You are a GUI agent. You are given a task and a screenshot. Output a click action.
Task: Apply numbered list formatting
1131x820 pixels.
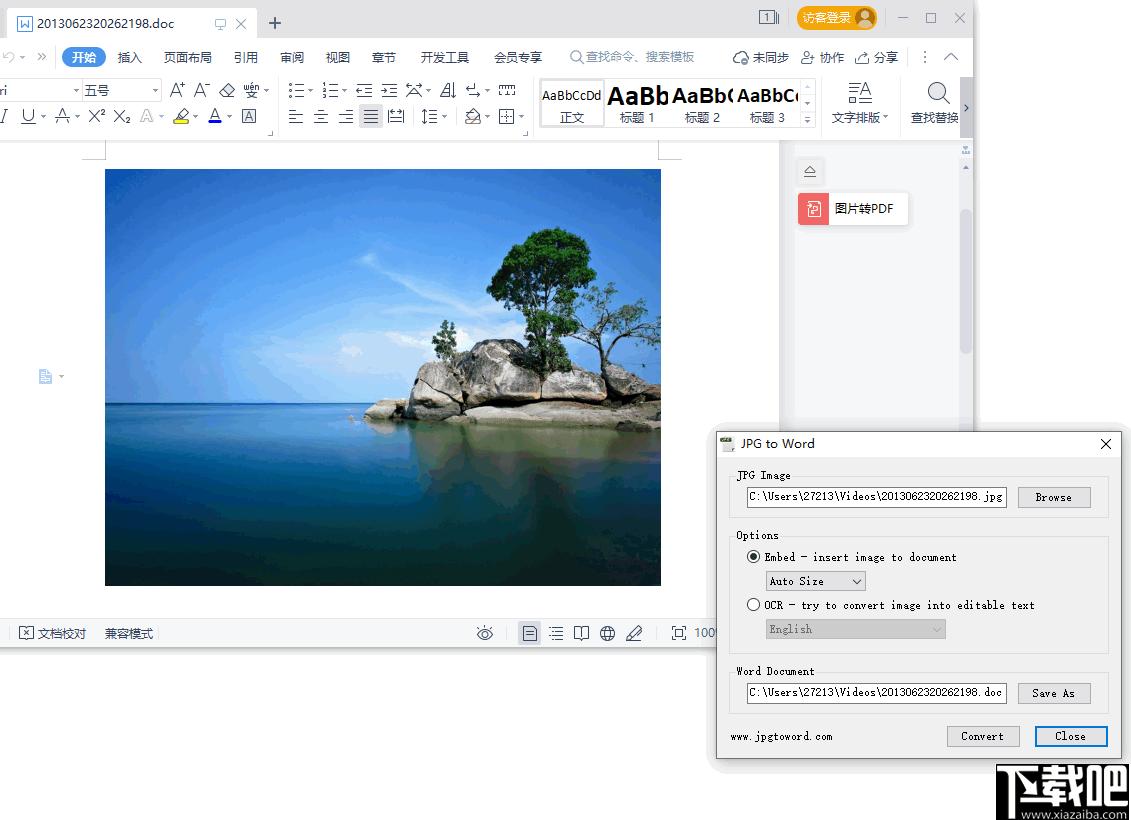tap(330, 90)
